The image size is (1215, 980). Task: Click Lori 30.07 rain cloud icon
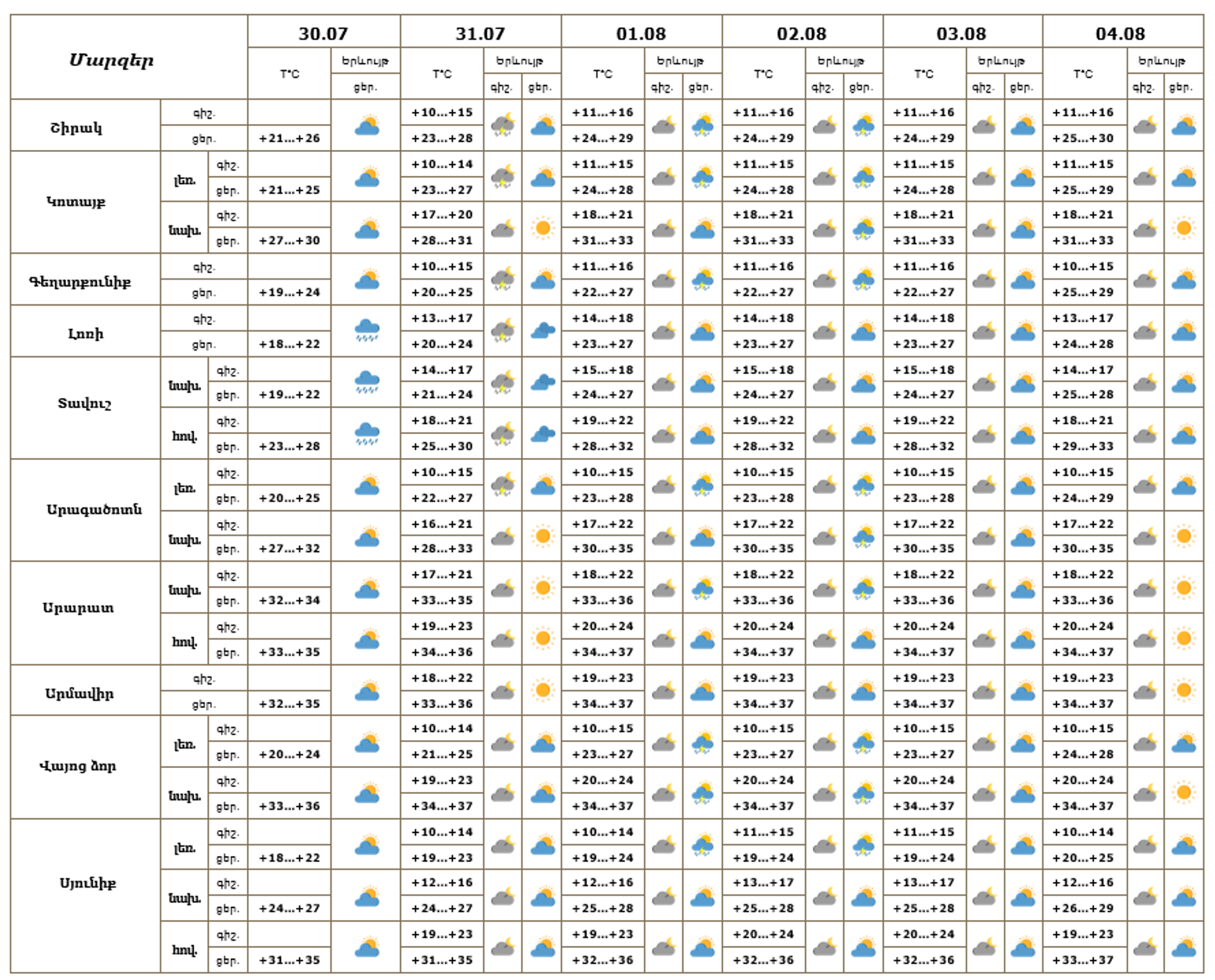(367, 331)
